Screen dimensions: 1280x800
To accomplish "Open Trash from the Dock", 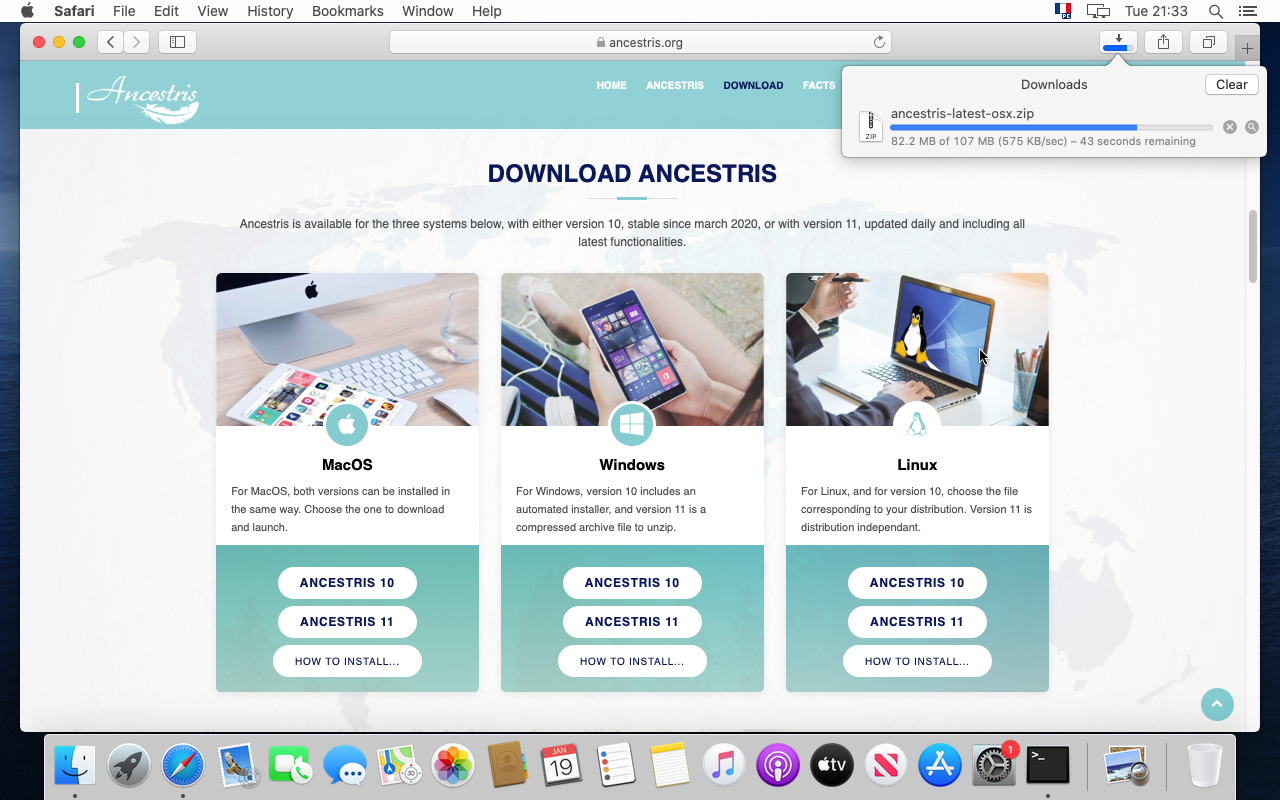I will (x=1204, y=766).
